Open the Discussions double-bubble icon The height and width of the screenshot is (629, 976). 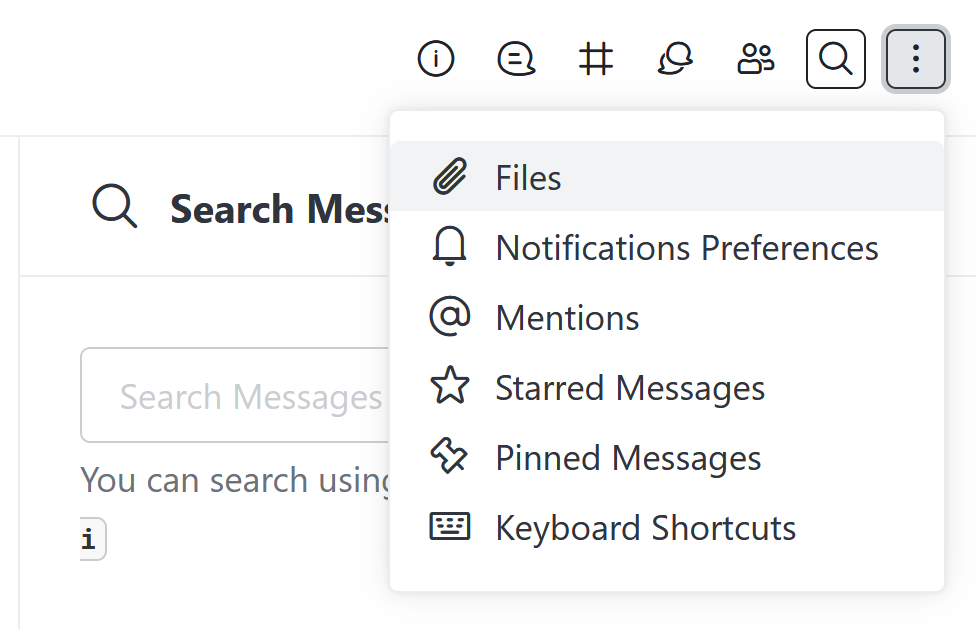[x=676, y=60]
